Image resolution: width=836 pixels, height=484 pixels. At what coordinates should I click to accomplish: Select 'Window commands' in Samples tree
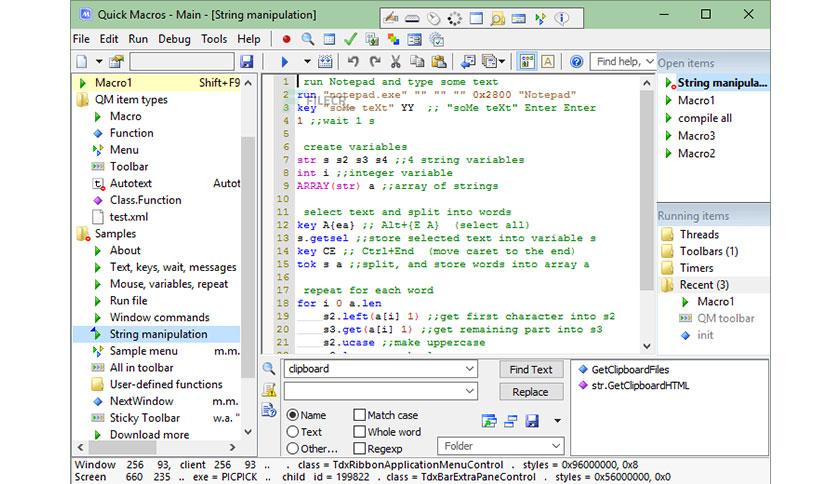click(159, 318)
